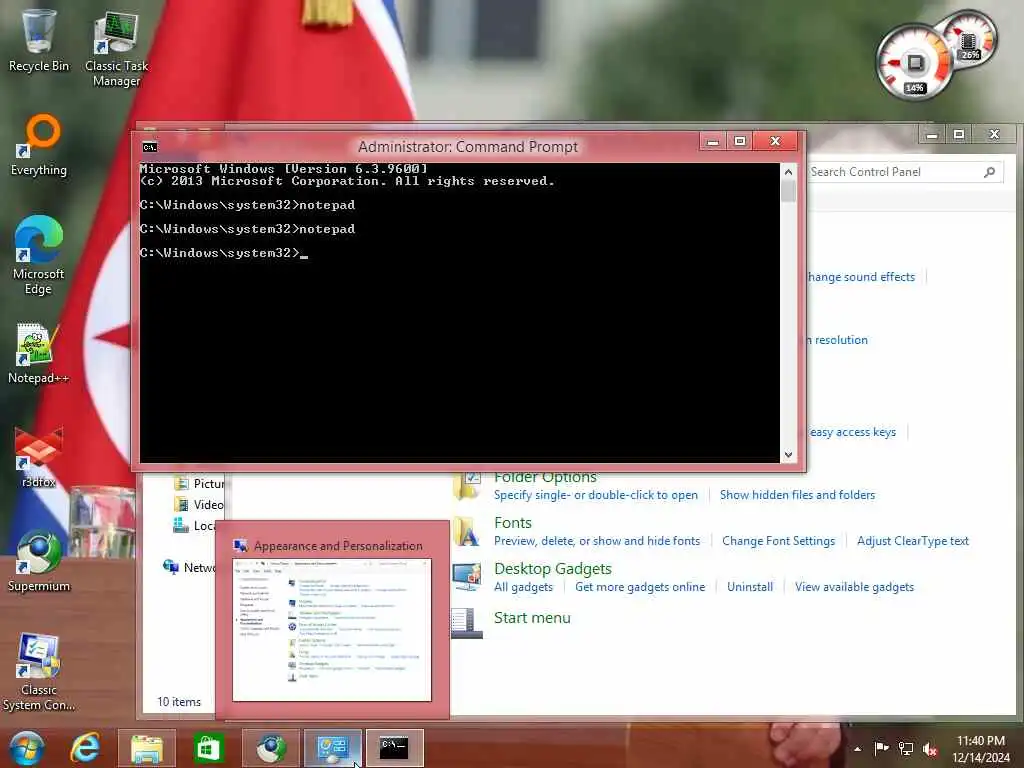Open network status tray icon
Screen dimensions: 1024x768
tap(906, 748)
